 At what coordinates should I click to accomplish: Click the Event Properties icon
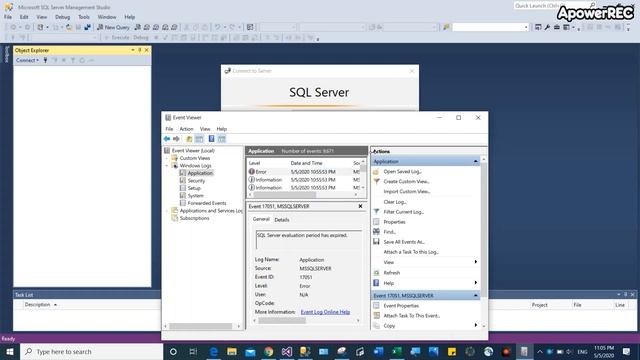point(376,305)
